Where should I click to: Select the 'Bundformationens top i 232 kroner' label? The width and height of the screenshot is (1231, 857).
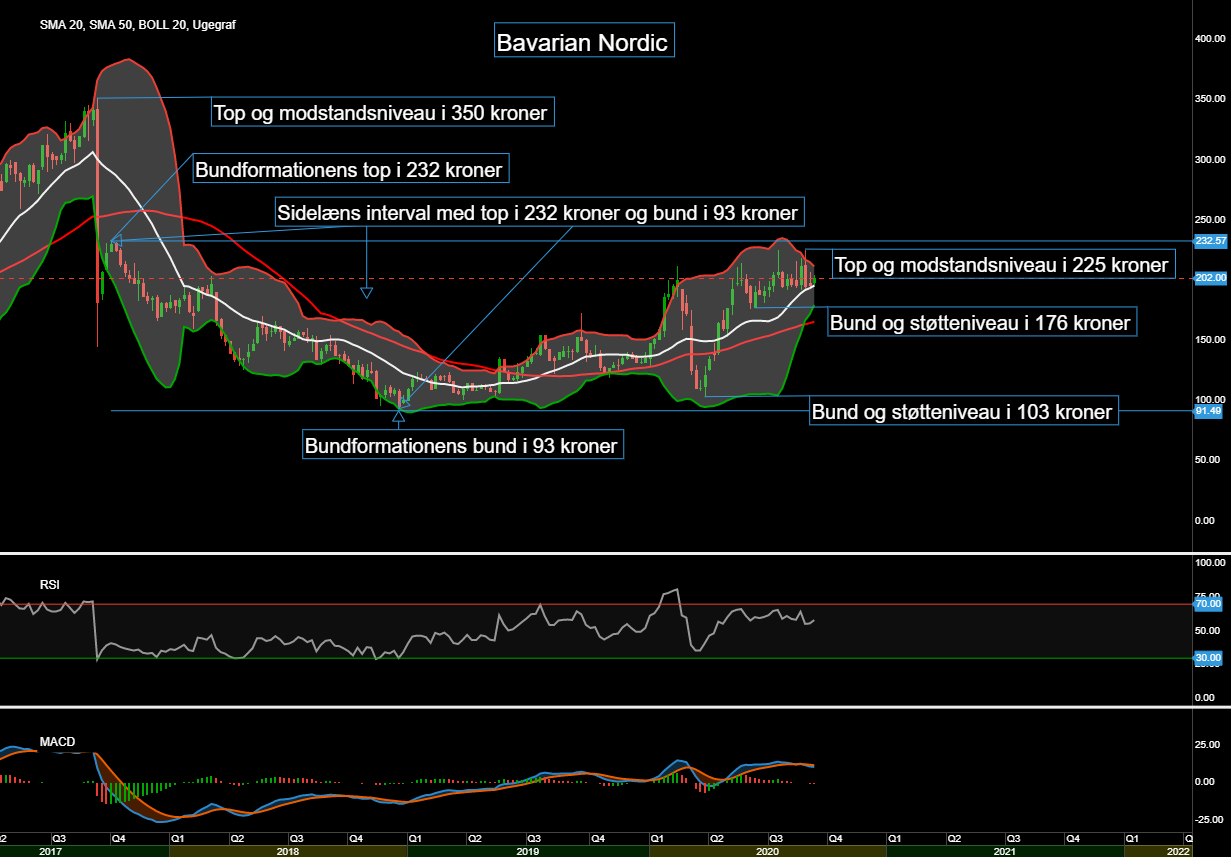coord(349,169)
